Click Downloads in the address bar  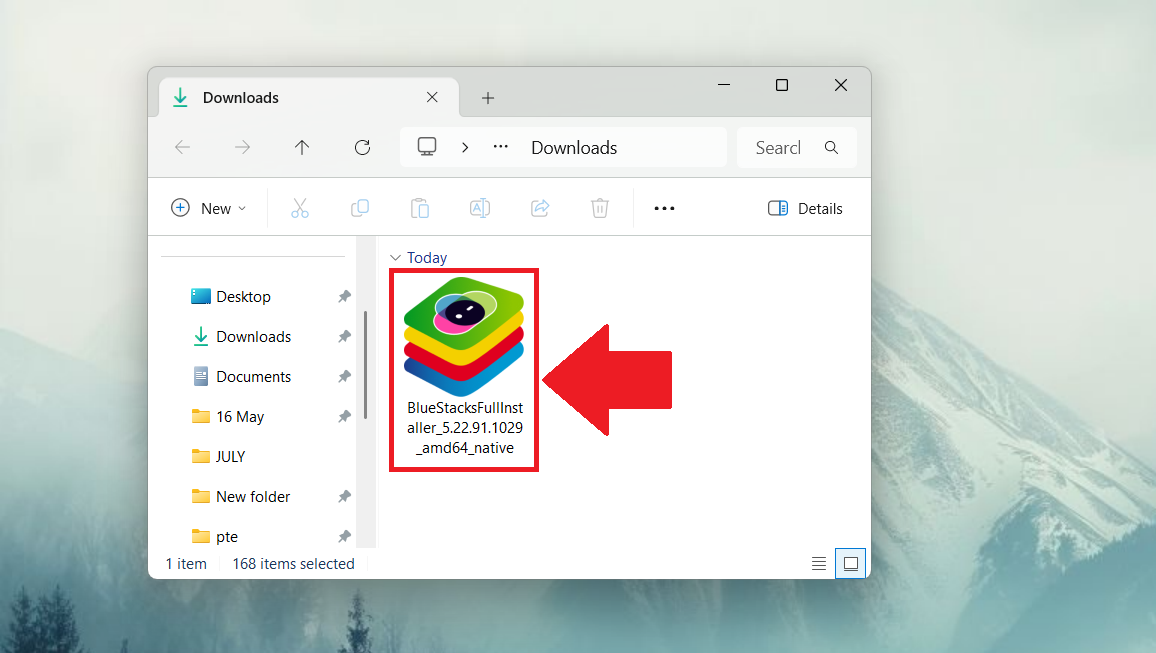(x=574, y=148)
